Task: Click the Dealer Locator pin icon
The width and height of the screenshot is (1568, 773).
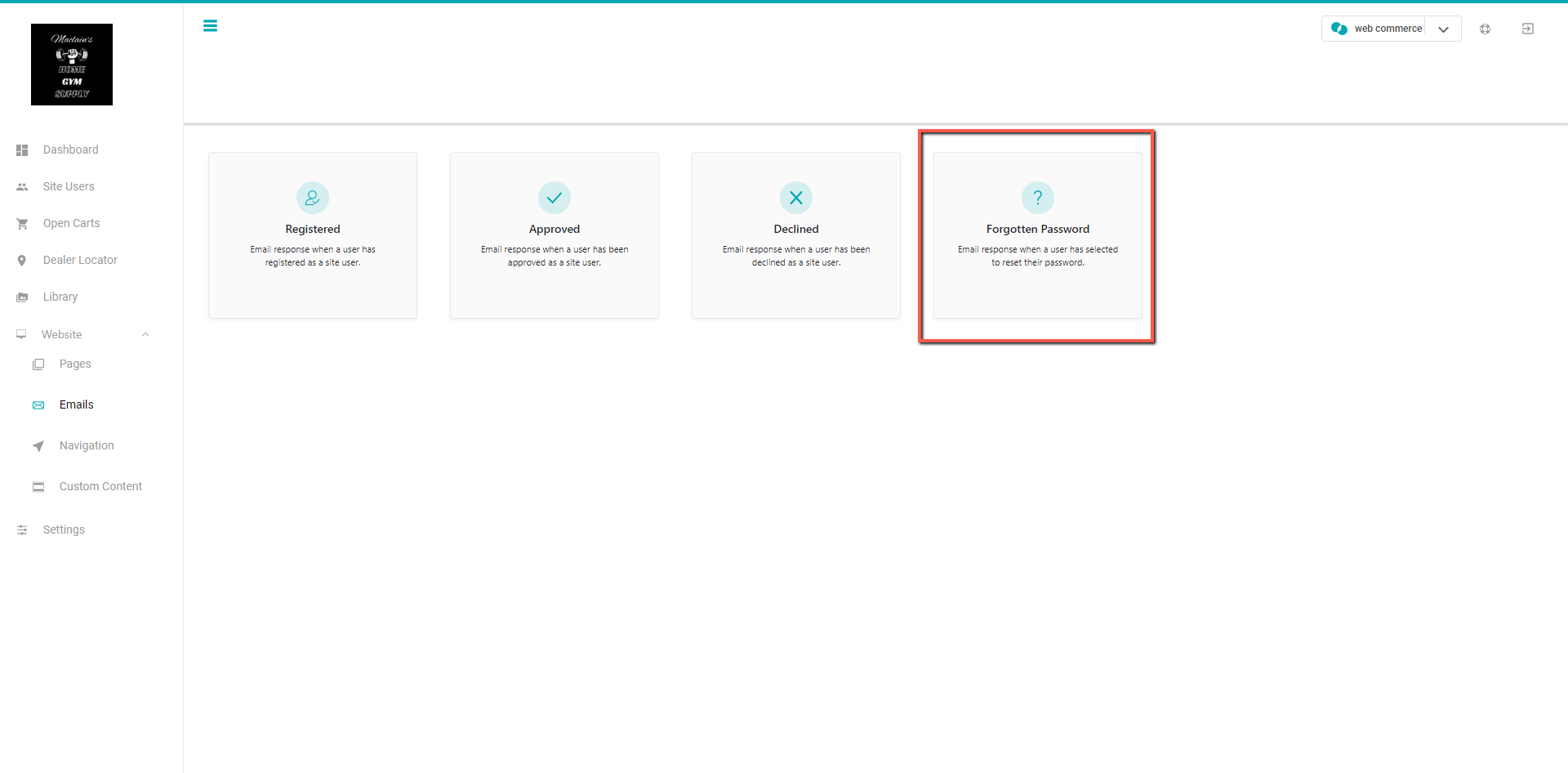Action: pos(22,261)
